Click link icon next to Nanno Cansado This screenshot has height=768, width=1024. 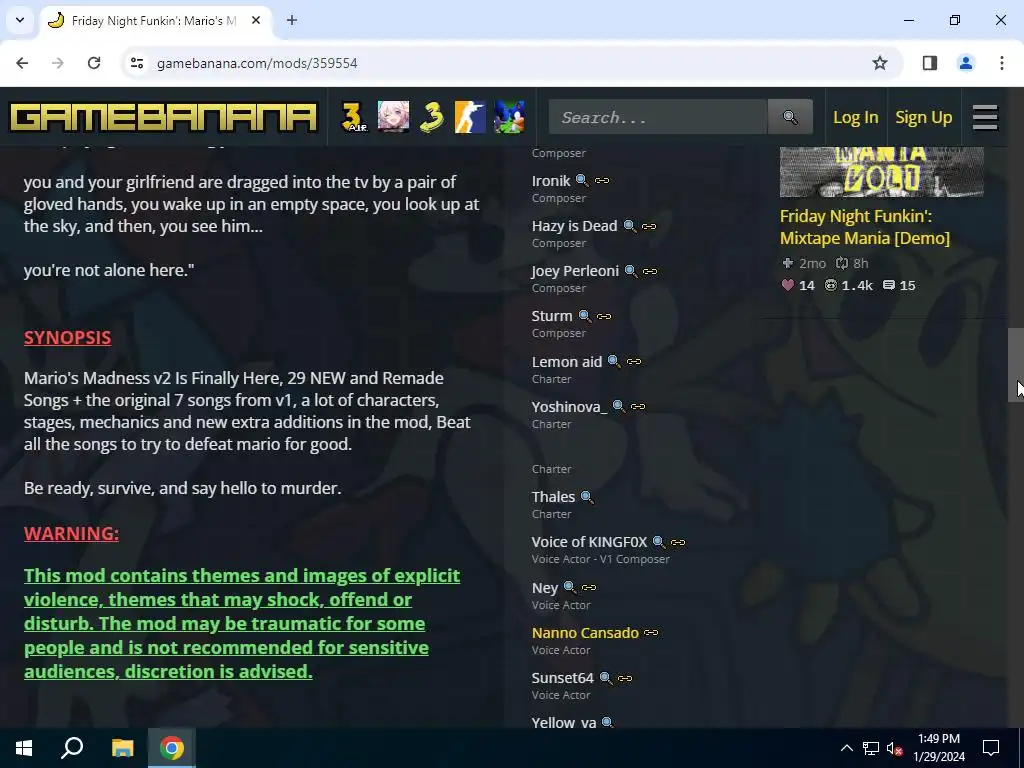click(x=651, y=633)
